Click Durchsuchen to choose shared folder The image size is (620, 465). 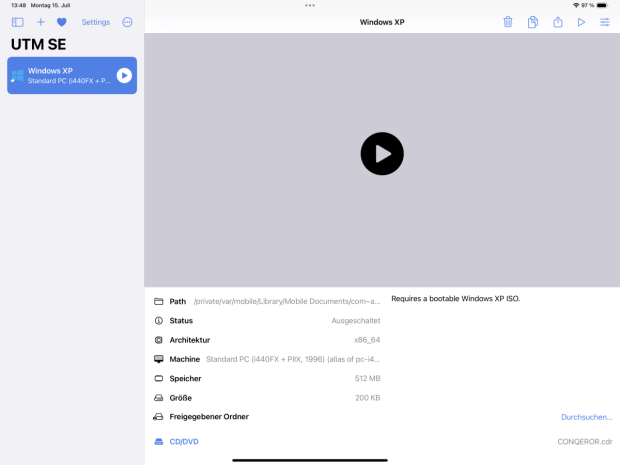(x=586, y=417)
